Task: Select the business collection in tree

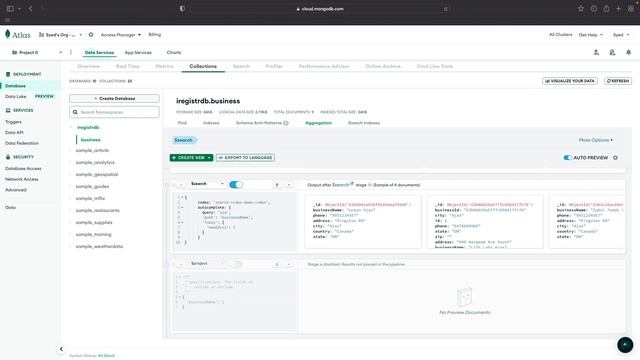Action: click(90, 140)
